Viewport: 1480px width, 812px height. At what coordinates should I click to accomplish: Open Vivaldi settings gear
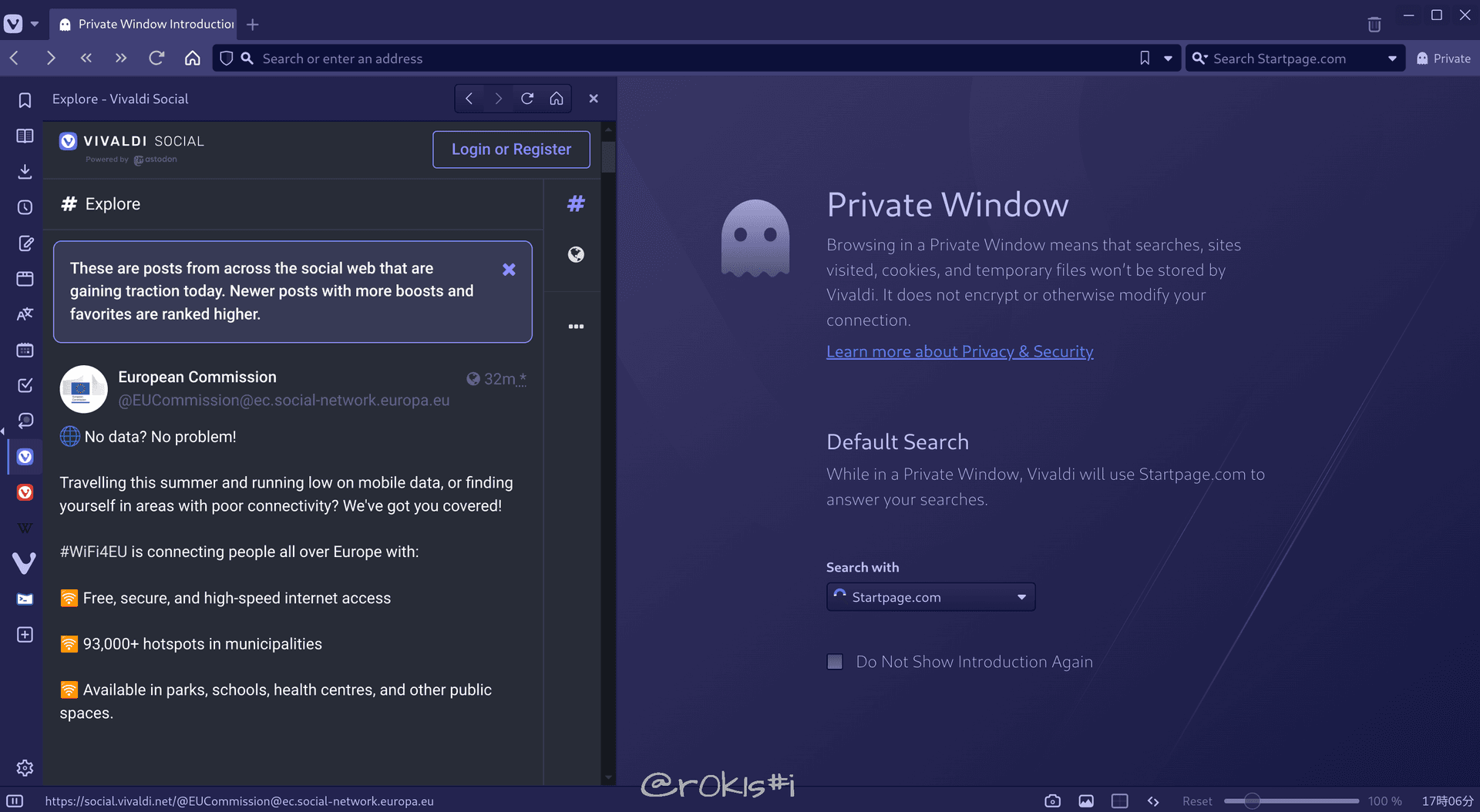[x=25, y=768]
